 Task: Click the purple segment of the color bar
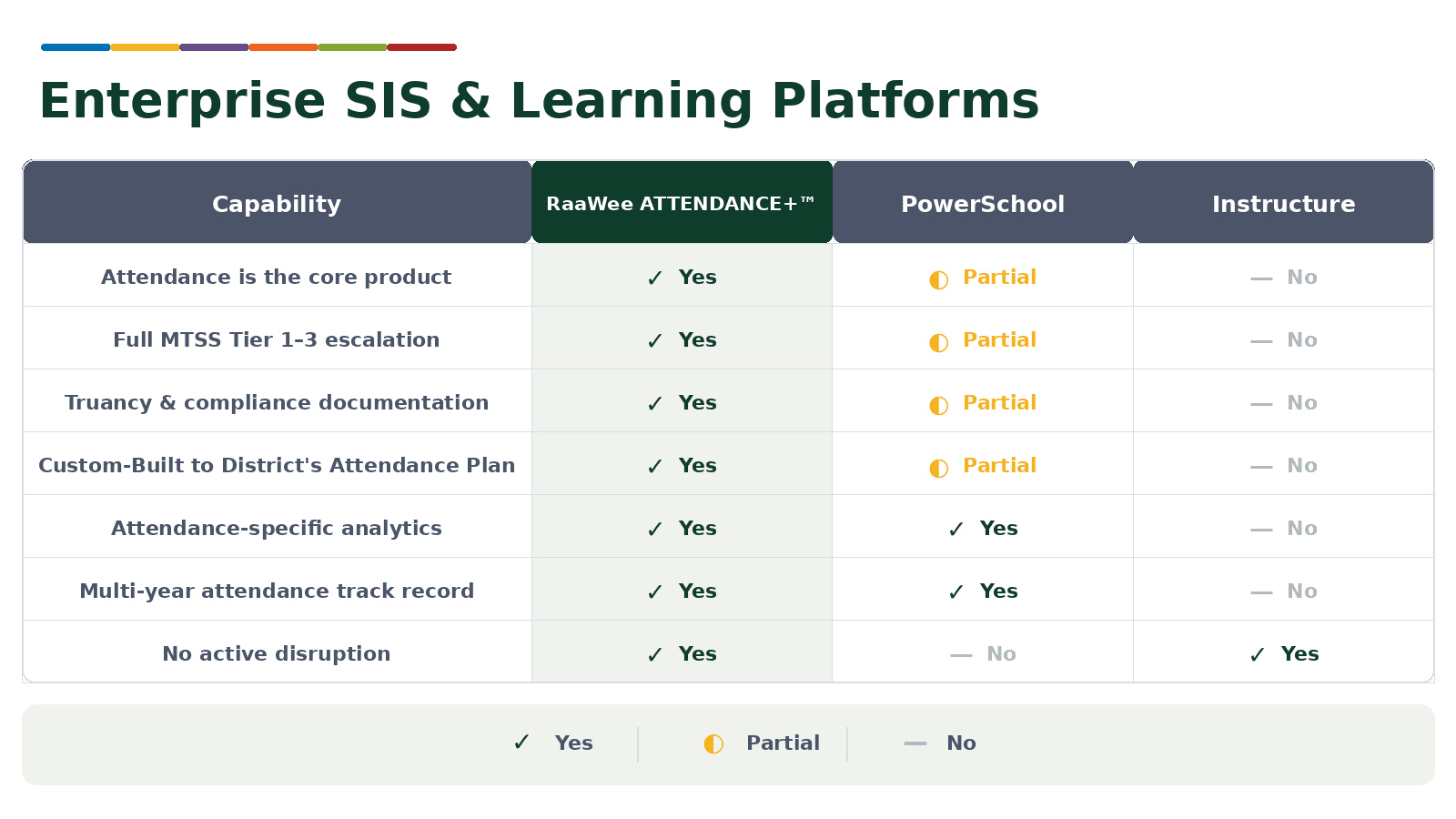pyautogui.click(x=214, y=47)
